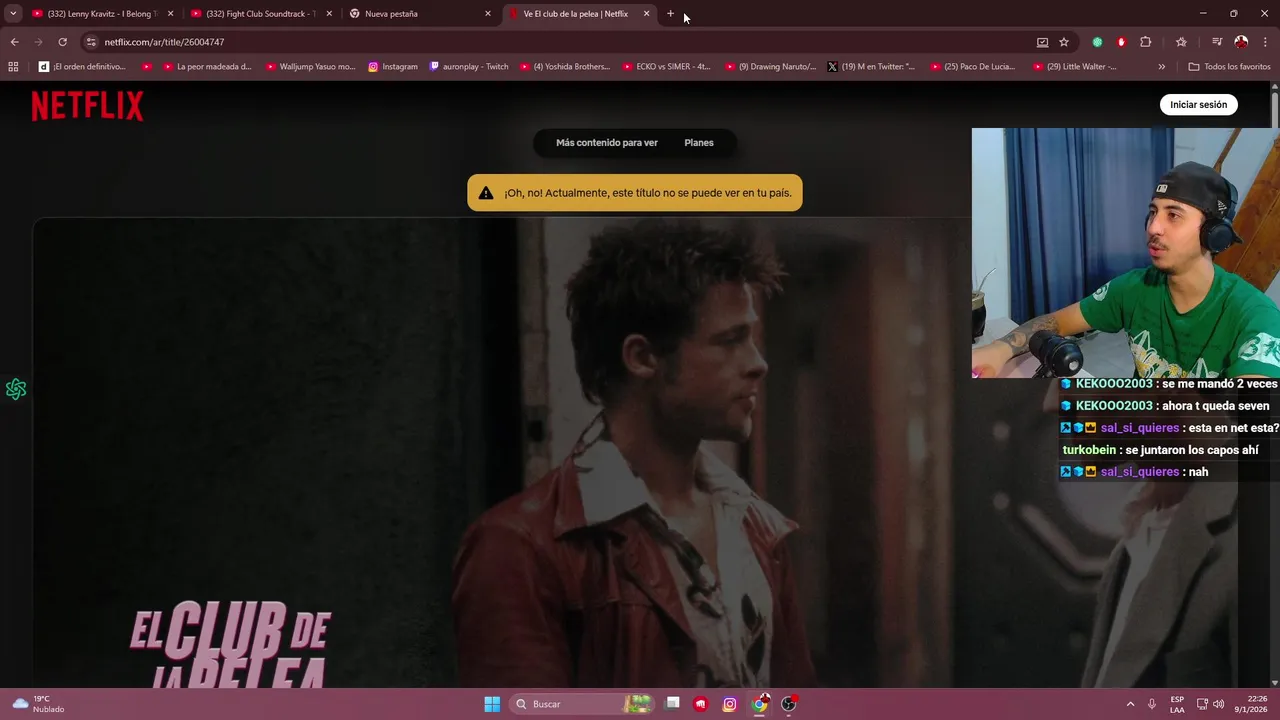Expand the tab search dropdown arrow
The height and width of the screenshot is (720, 1280).
13,14
